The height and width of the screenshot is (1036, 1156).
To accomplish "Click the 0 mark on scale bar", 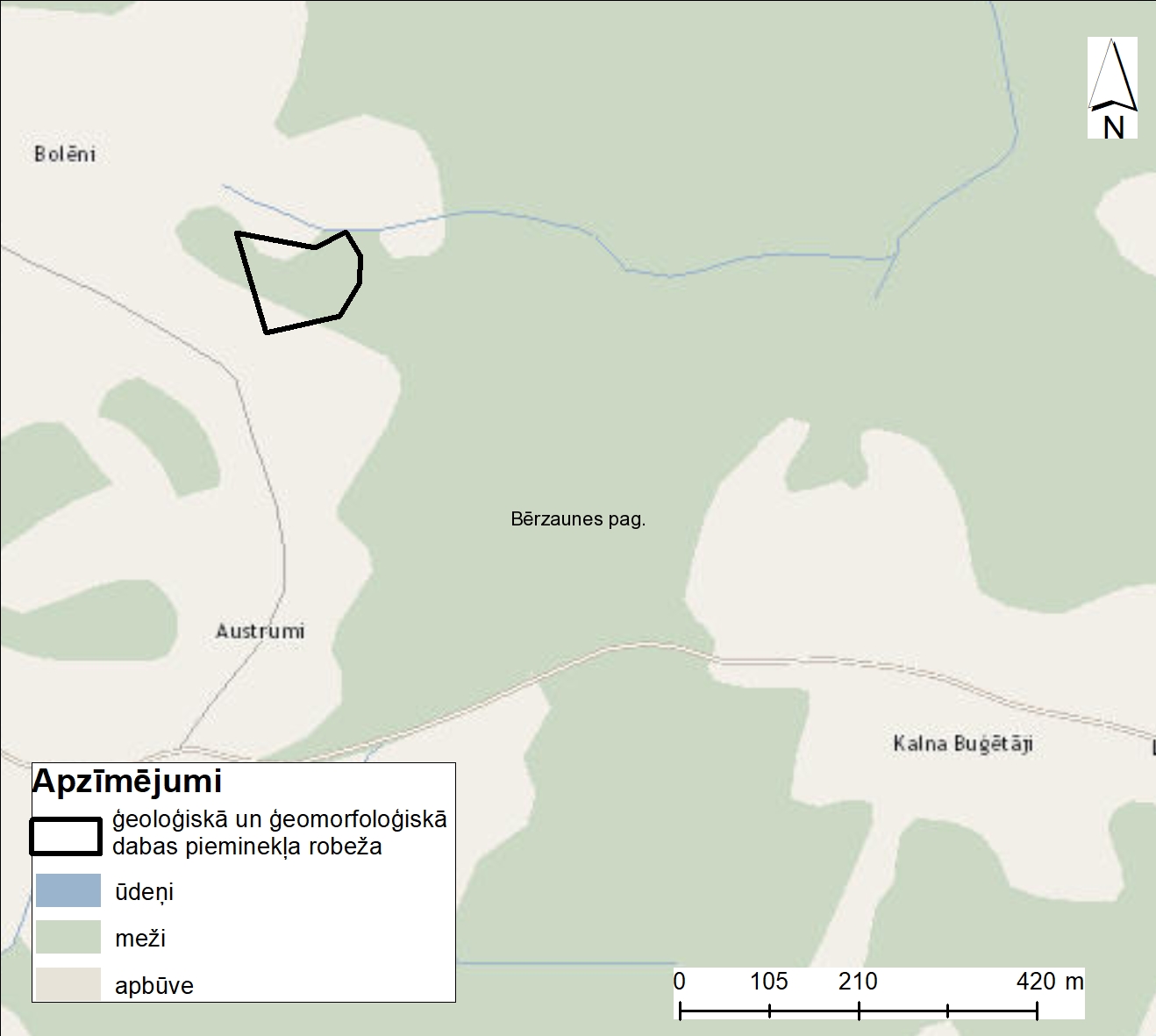I will [680, 981].
